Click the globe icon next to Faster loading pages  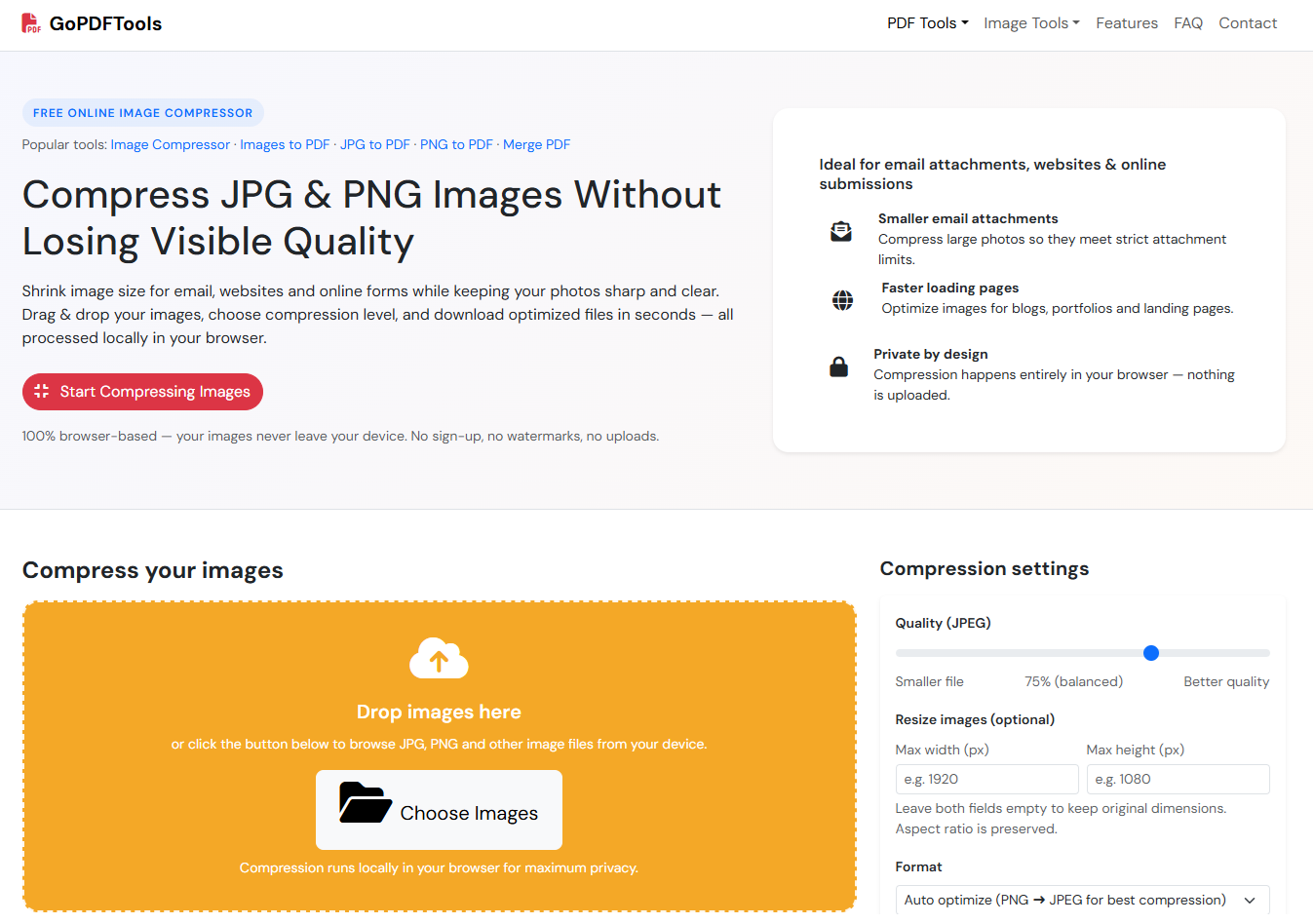[841, 300]
